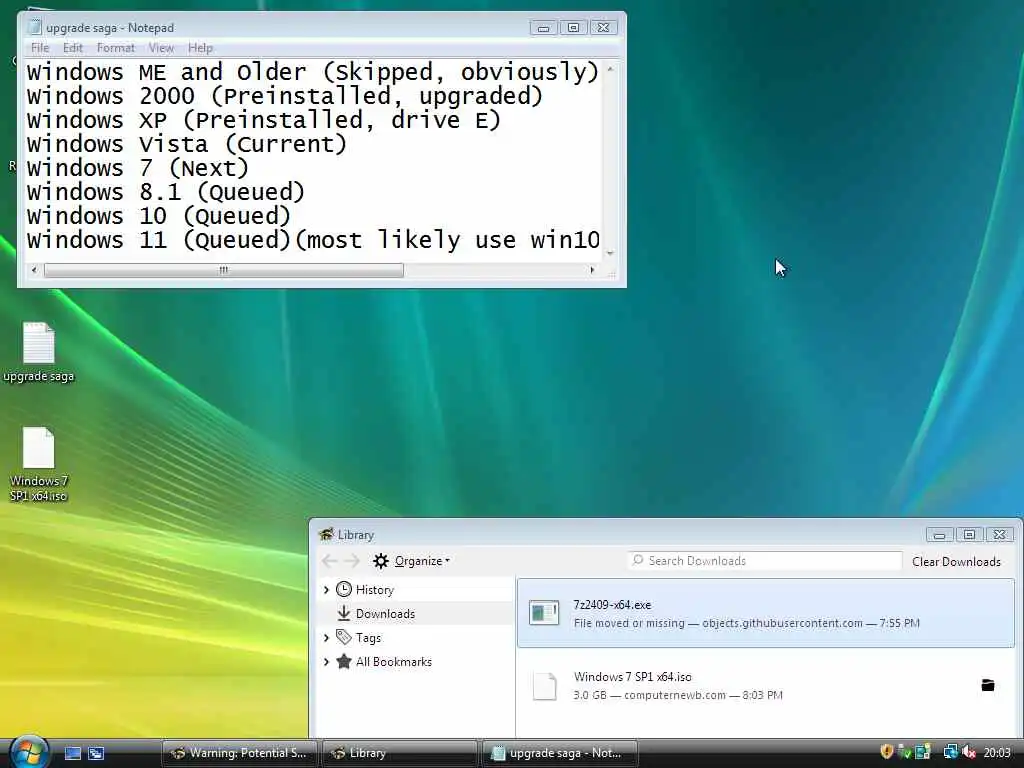Click the Windows 7 SP1 x64.iso file icon in Library

[544, 686]
